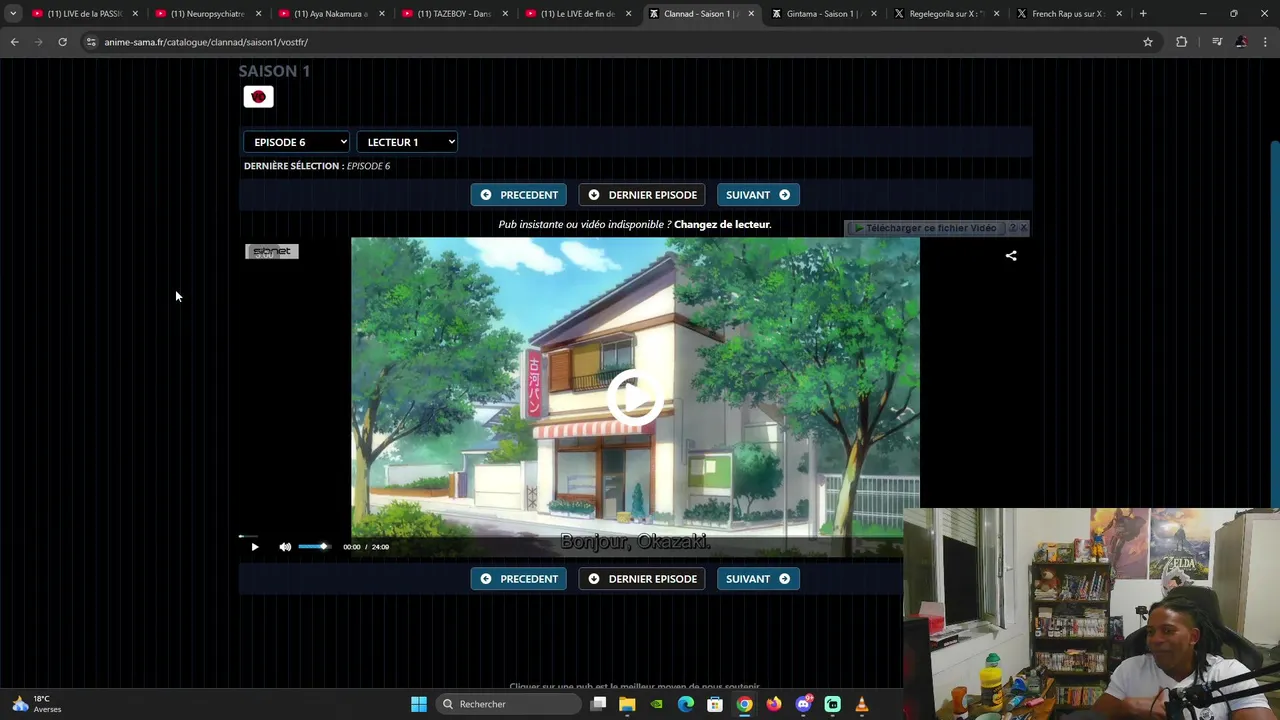Click the Sibnet logo on the player
Screen dimensions: 1280x720
(x=272, y=252)
